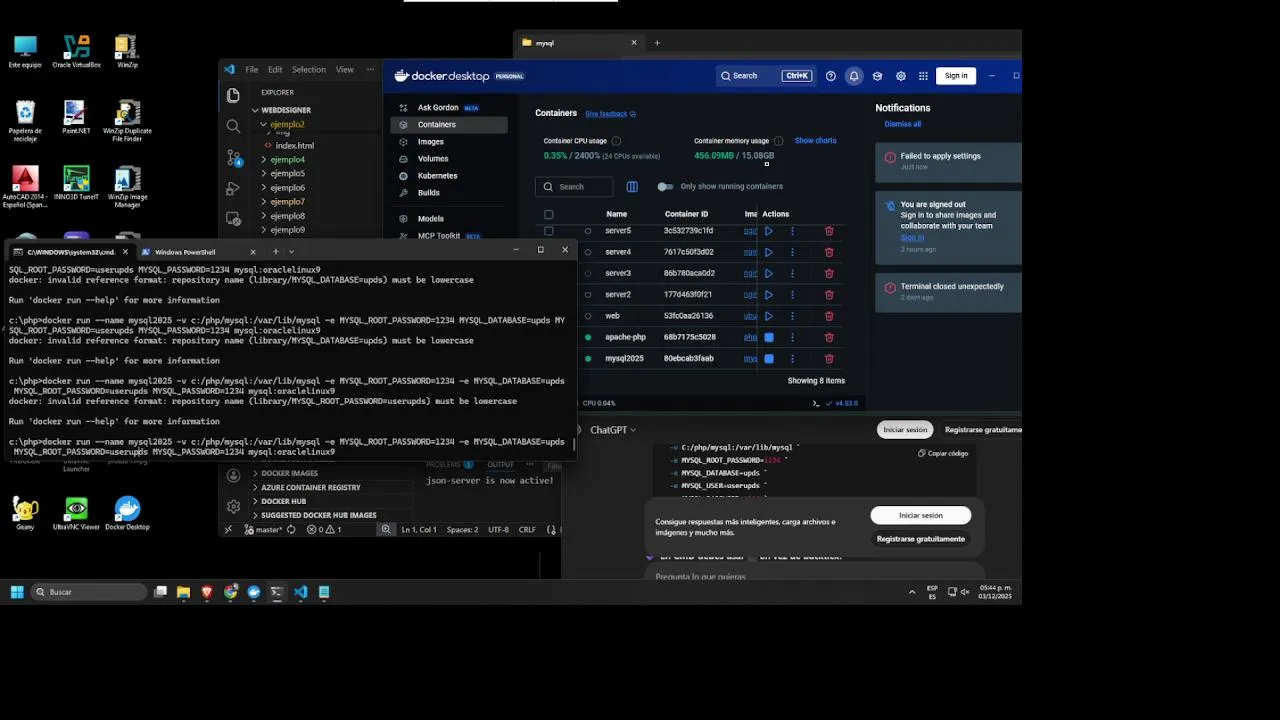Start the server2 container
Screen dimensions: 1280x720
[x=768, y=295]
